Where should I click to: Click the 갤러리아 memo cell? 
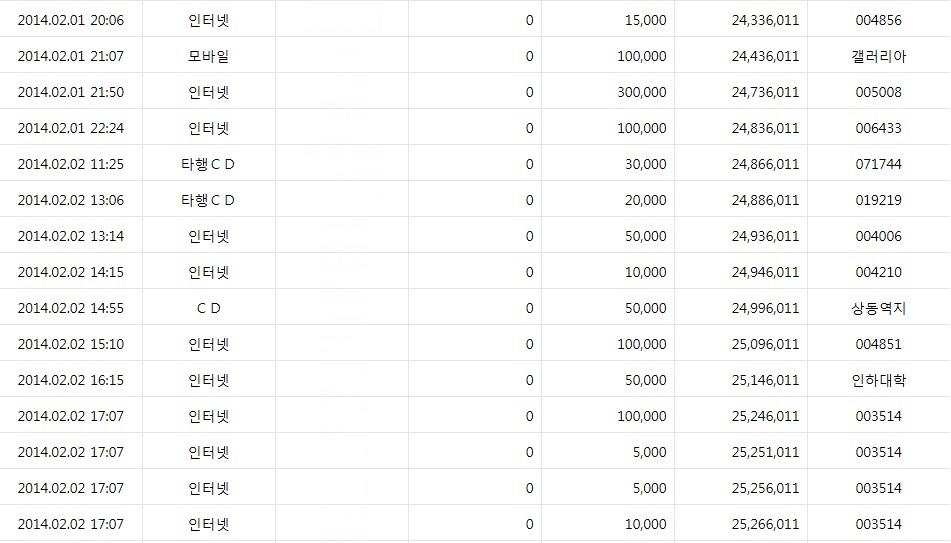[878, 56]
